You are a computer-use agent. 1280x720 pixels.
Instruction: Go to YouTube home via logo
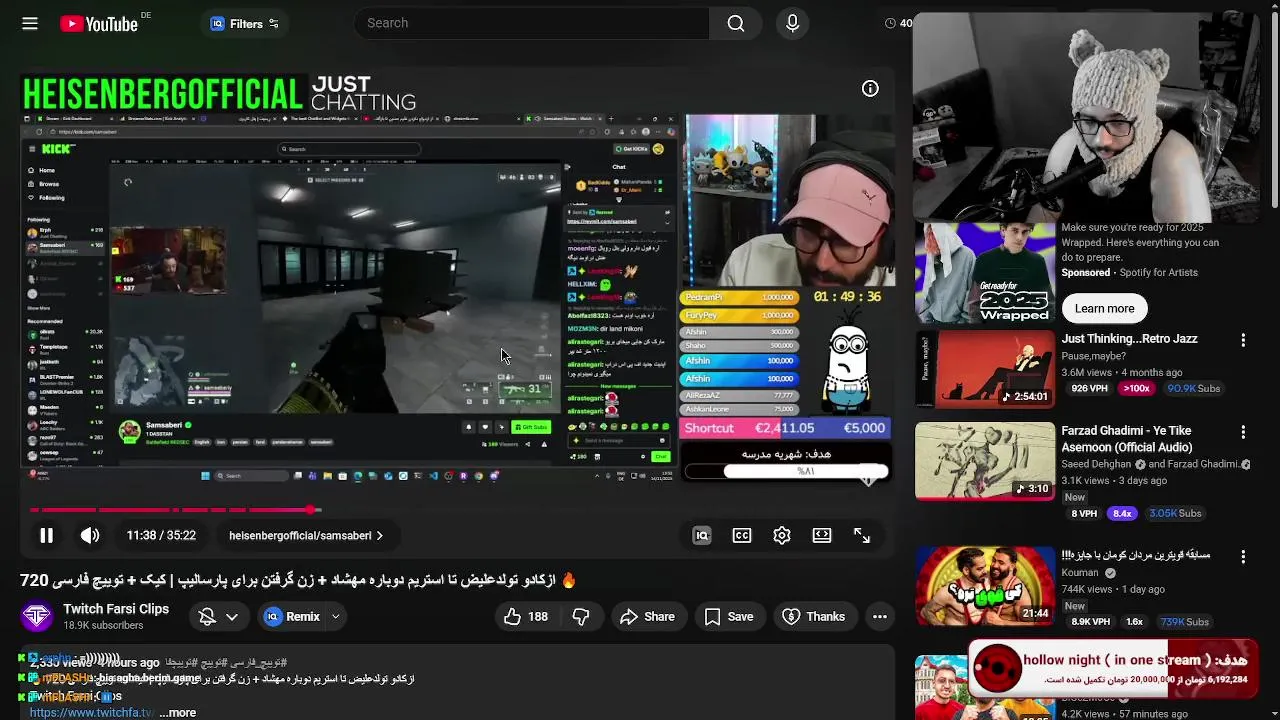(99, 24)
